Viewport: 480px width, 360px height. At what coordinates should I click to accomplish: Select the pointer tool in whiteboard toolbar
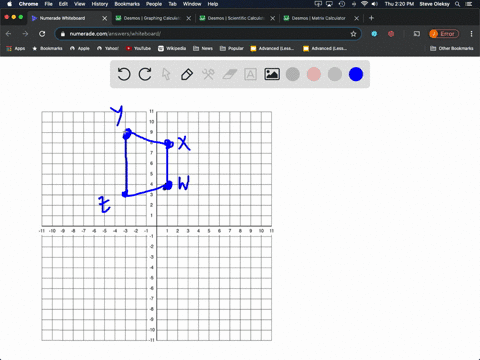click(166, 74)
